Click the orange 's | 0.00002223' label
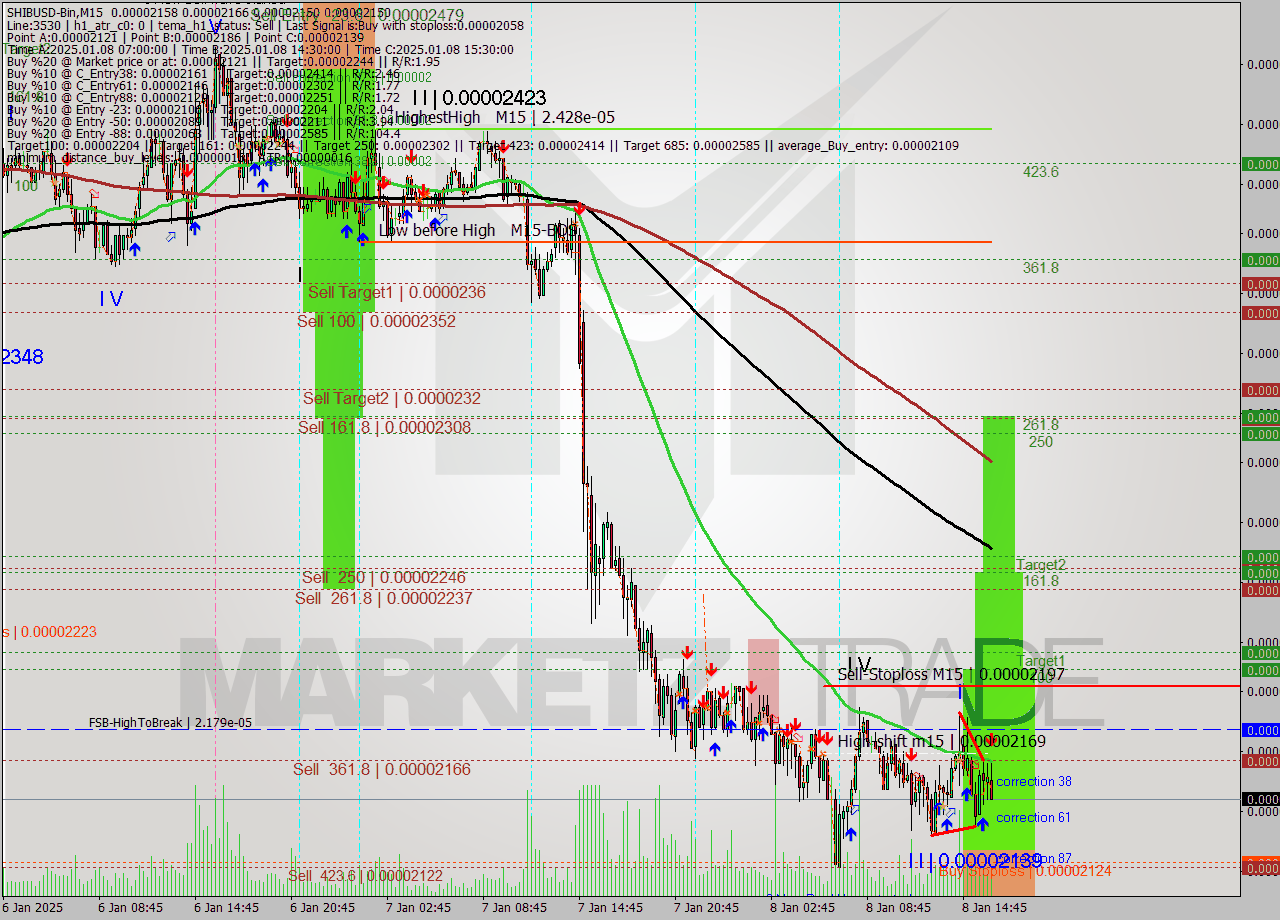Image resolution: width=1280 pixels, height=920 pixels. 49,632
